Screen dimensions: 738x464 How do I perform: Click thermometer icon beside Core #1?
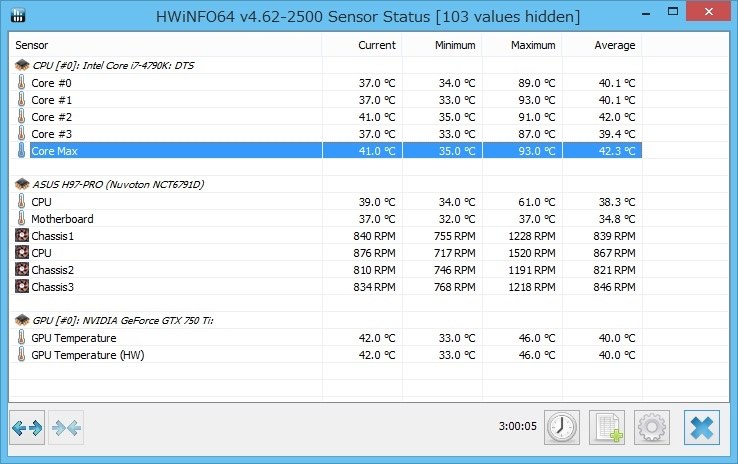(21, 99)
